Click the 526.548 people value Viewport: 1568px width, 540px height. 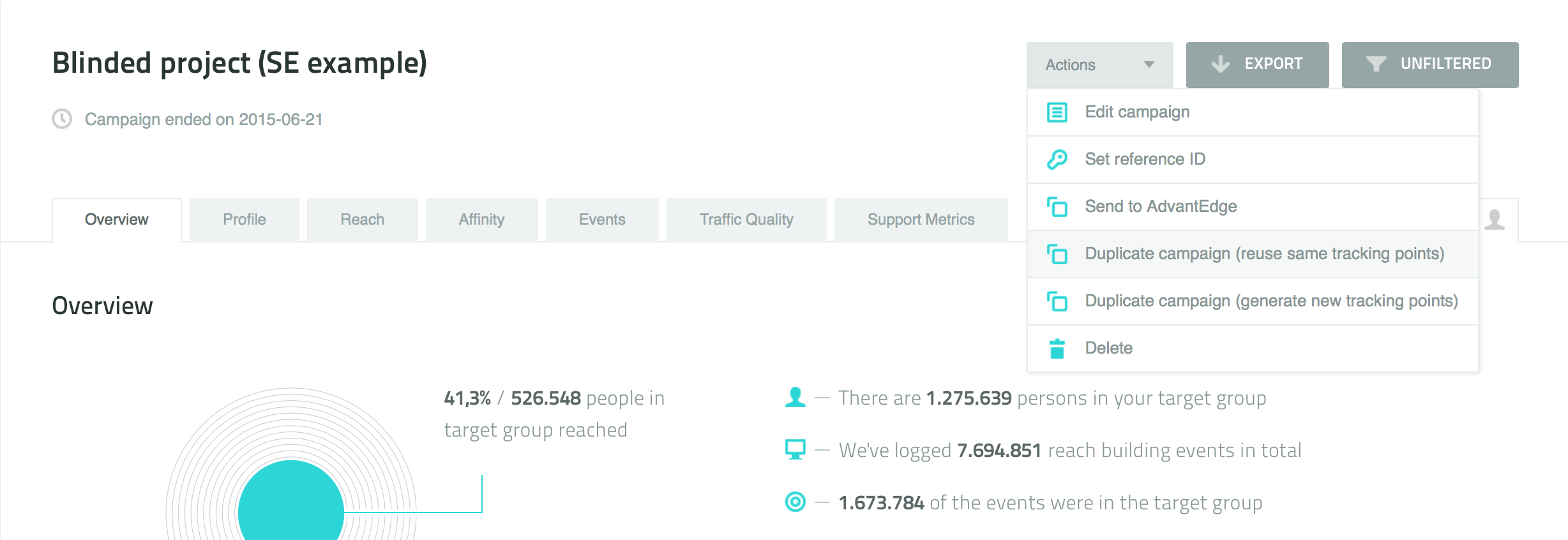click(x=546, y=398)
